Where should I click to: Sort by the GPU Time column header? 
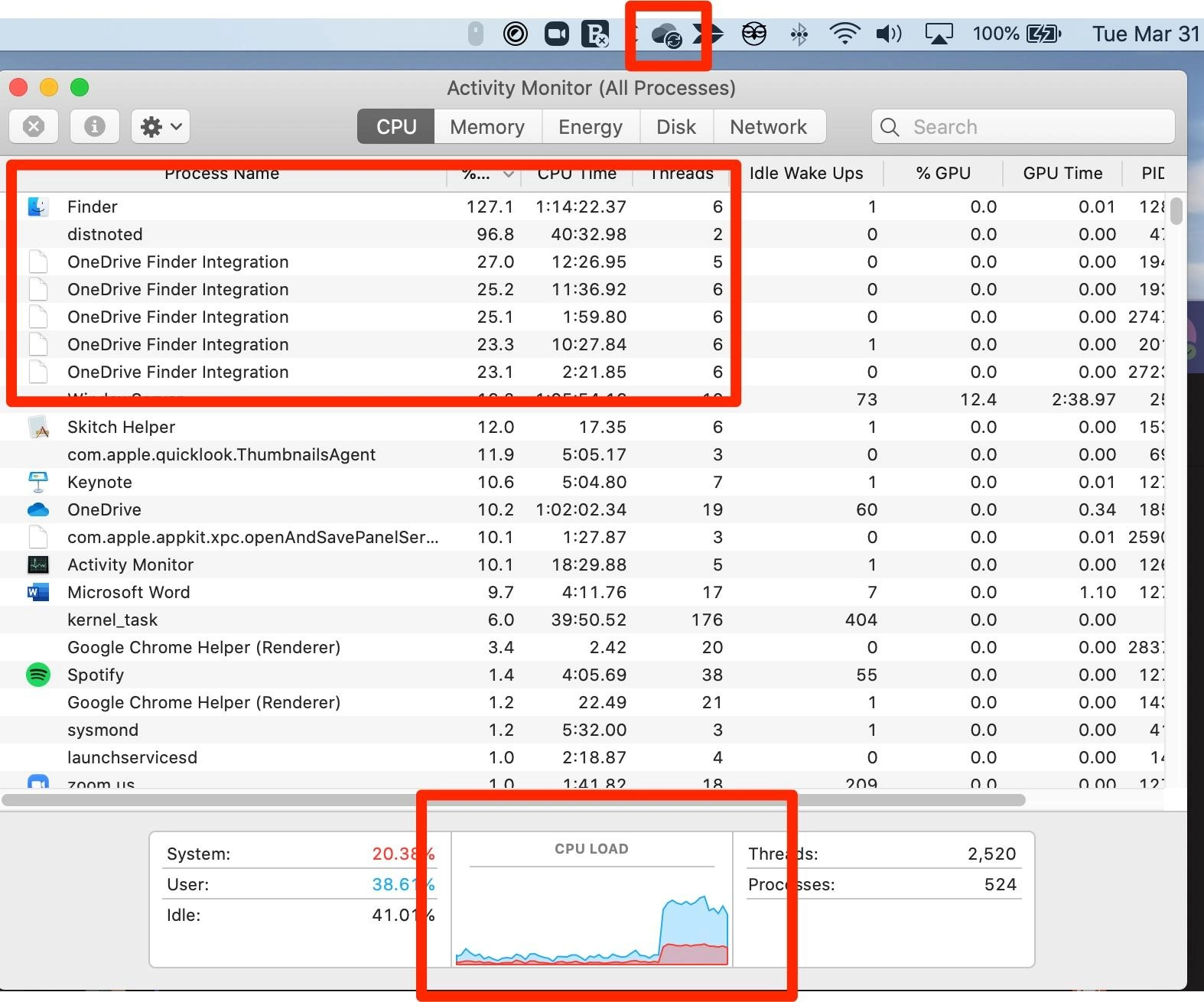point(1062,174)
